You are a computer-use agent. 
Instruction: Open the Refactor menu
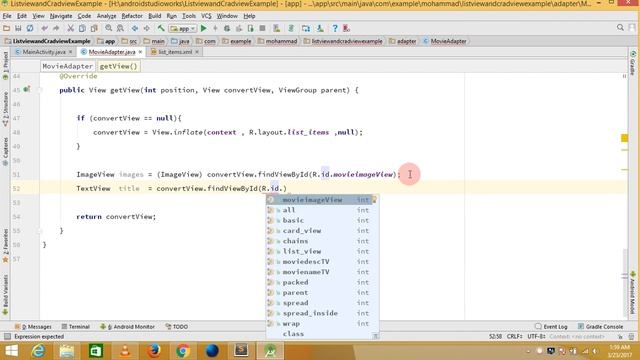(132, 16)
